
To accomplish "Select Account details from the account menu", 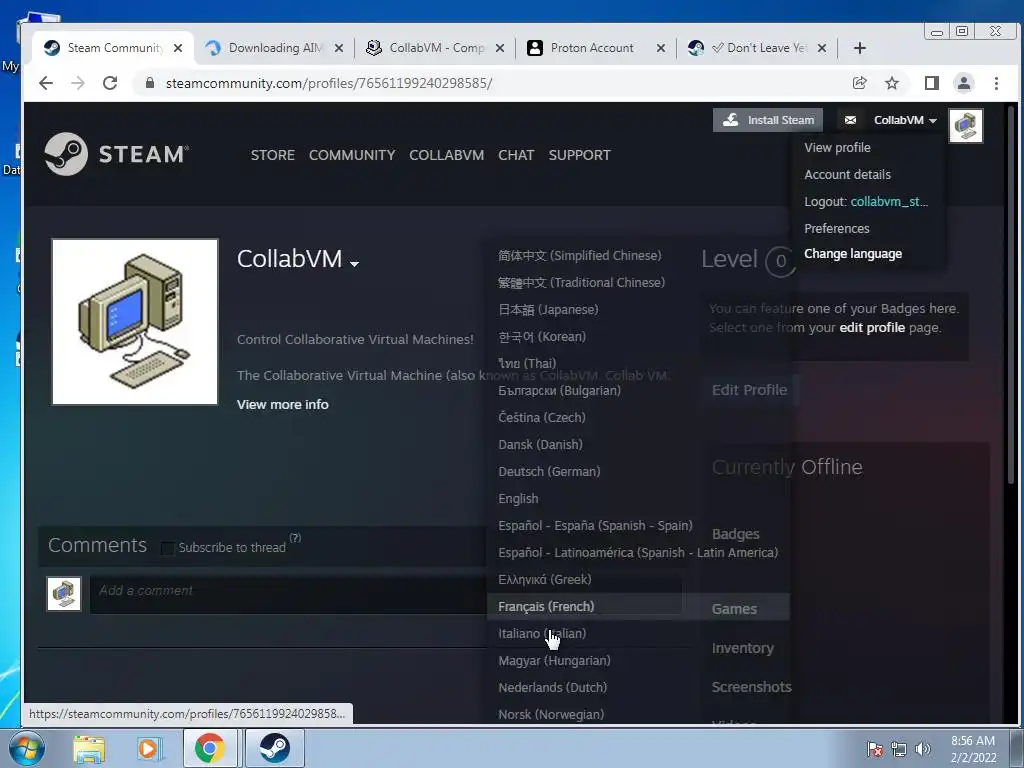I will [x=847, y=174].
